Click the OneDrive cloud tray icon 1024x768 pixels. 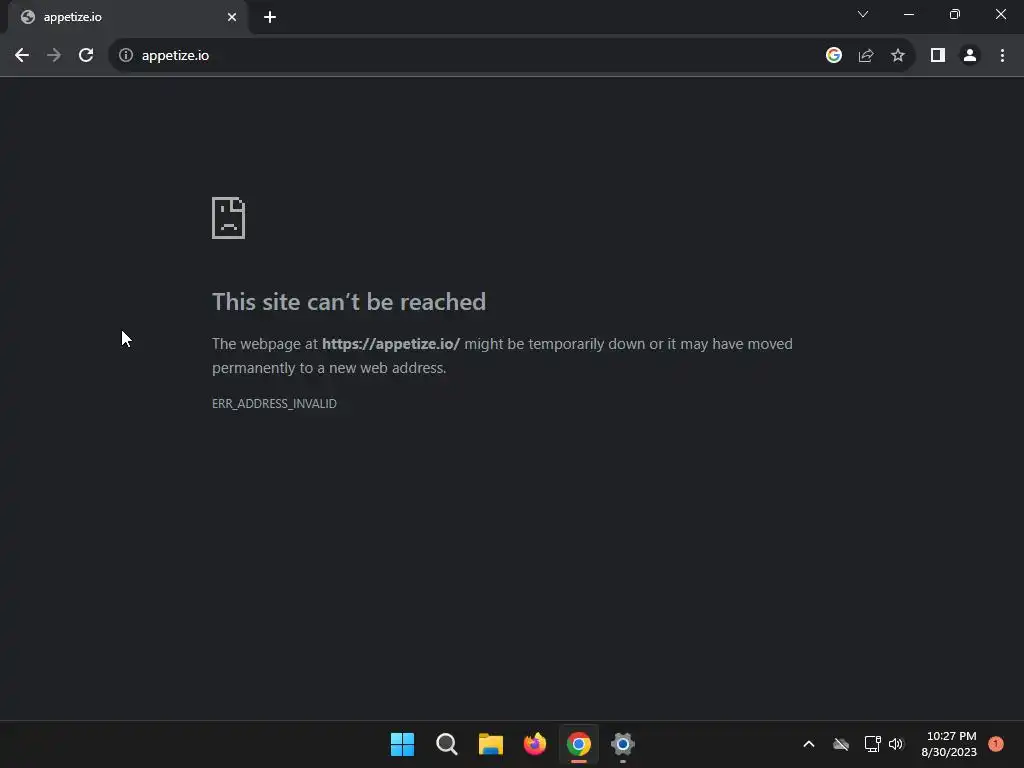[x=840, y=744]
